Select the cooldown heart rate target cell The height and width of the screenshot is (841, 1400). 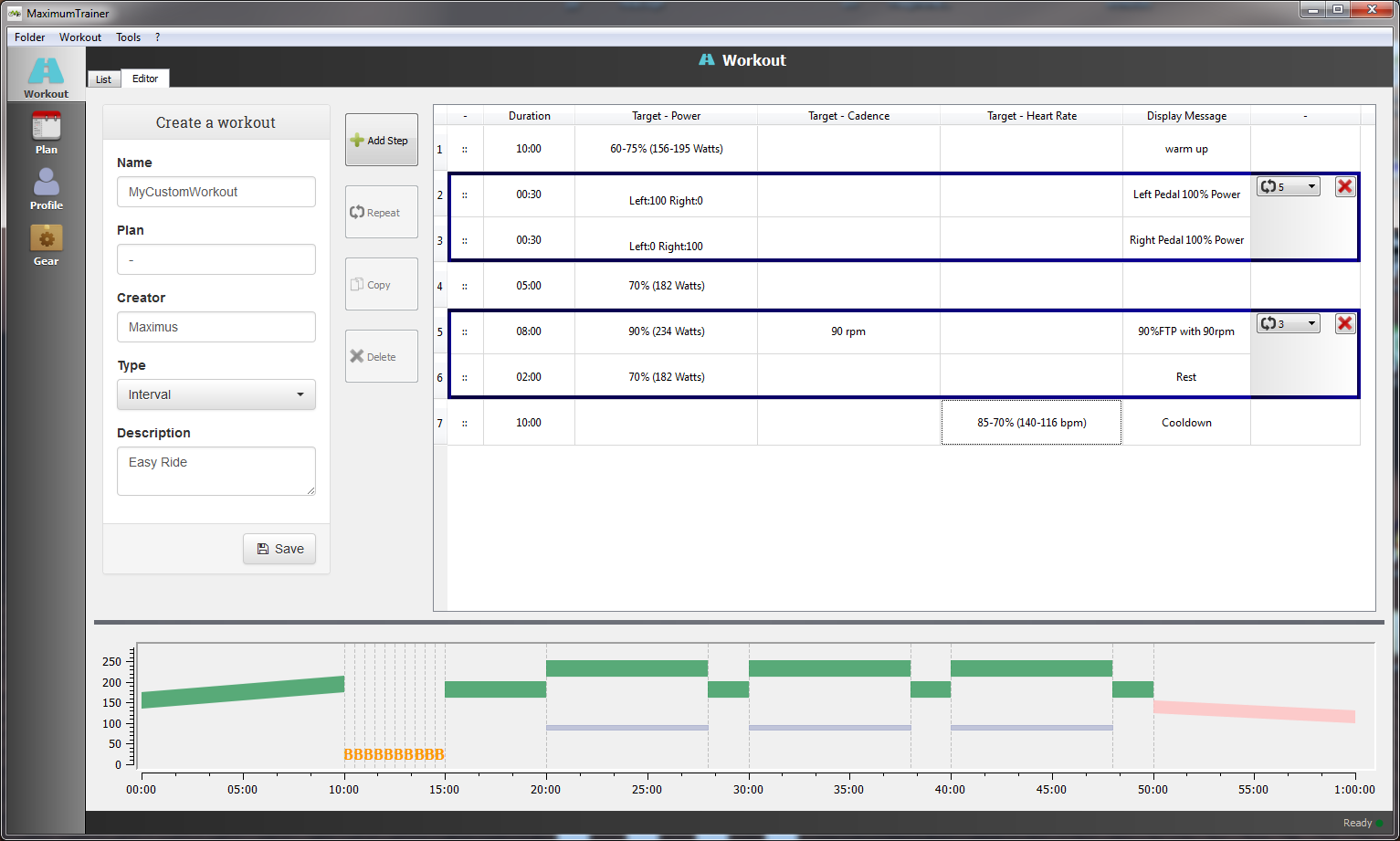(x=1031, y=423)
